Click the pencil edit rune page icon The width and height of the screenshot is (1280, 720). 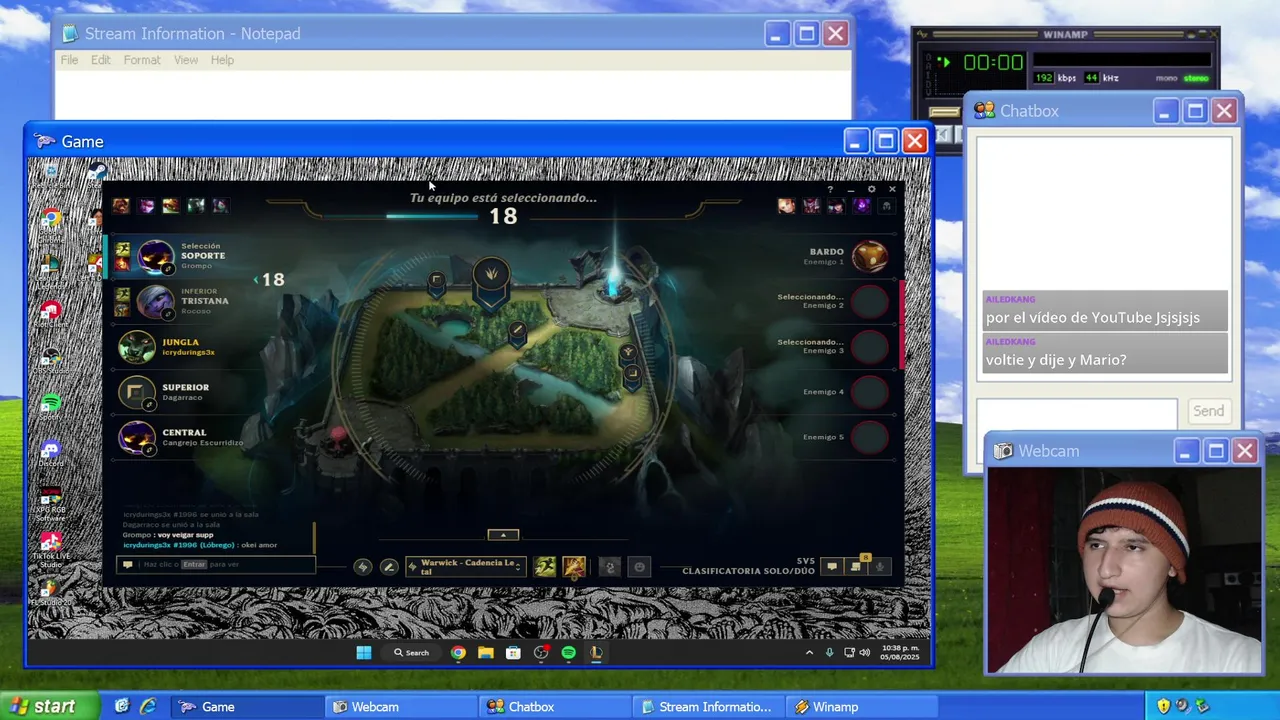[x=389, y=567]
